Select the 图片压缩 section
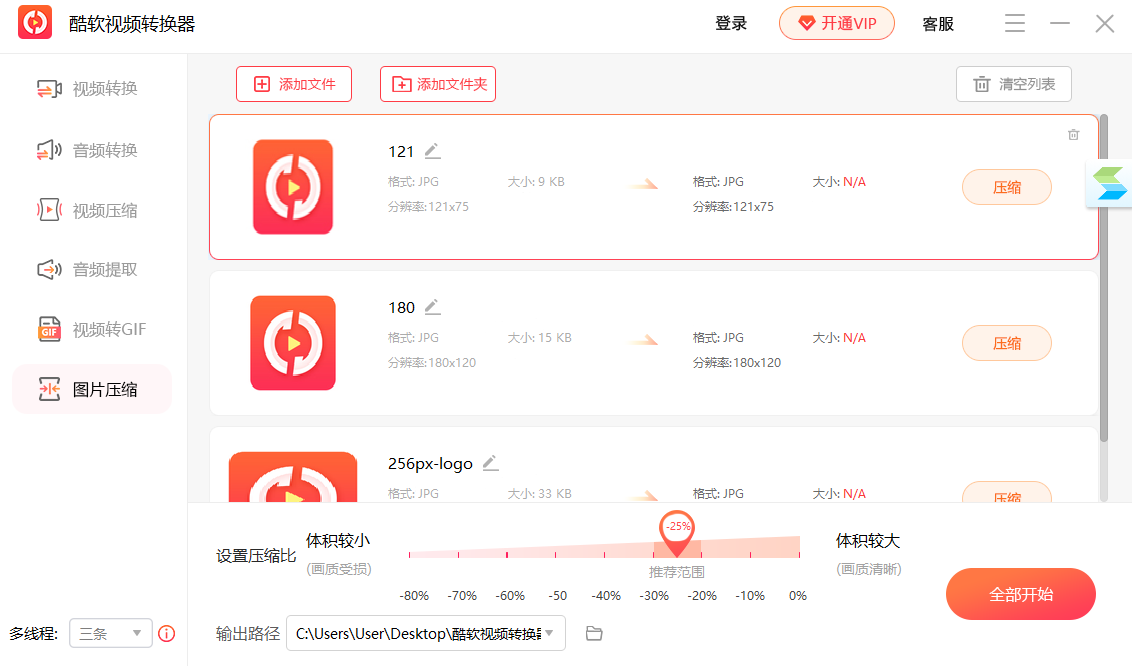The height and width of the screenshot is (666, 1132). coord(92,390)
